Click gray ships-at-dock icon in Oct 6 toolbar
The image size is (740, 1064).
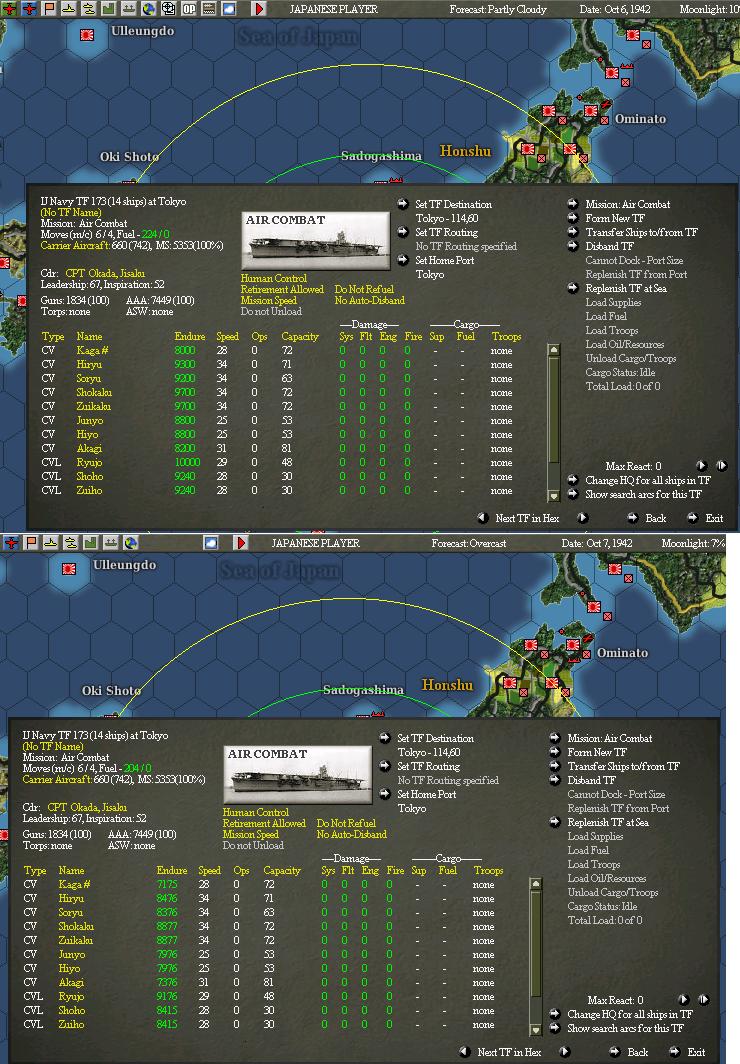pos(128,8)
